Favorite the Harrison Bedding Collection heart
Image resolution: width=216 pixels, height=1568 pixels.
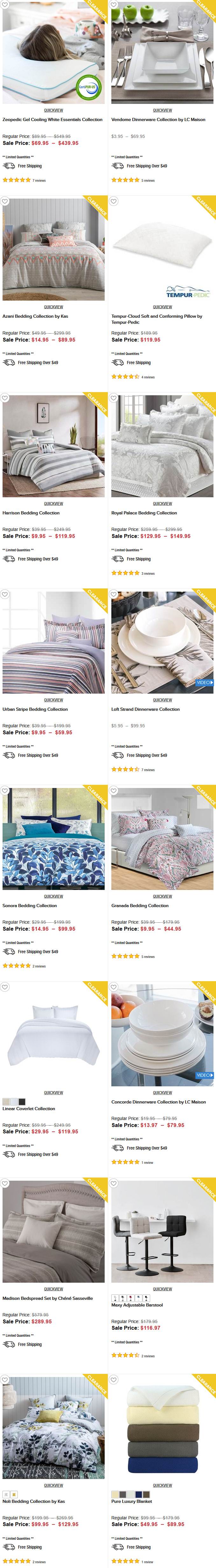click(5, 398)
